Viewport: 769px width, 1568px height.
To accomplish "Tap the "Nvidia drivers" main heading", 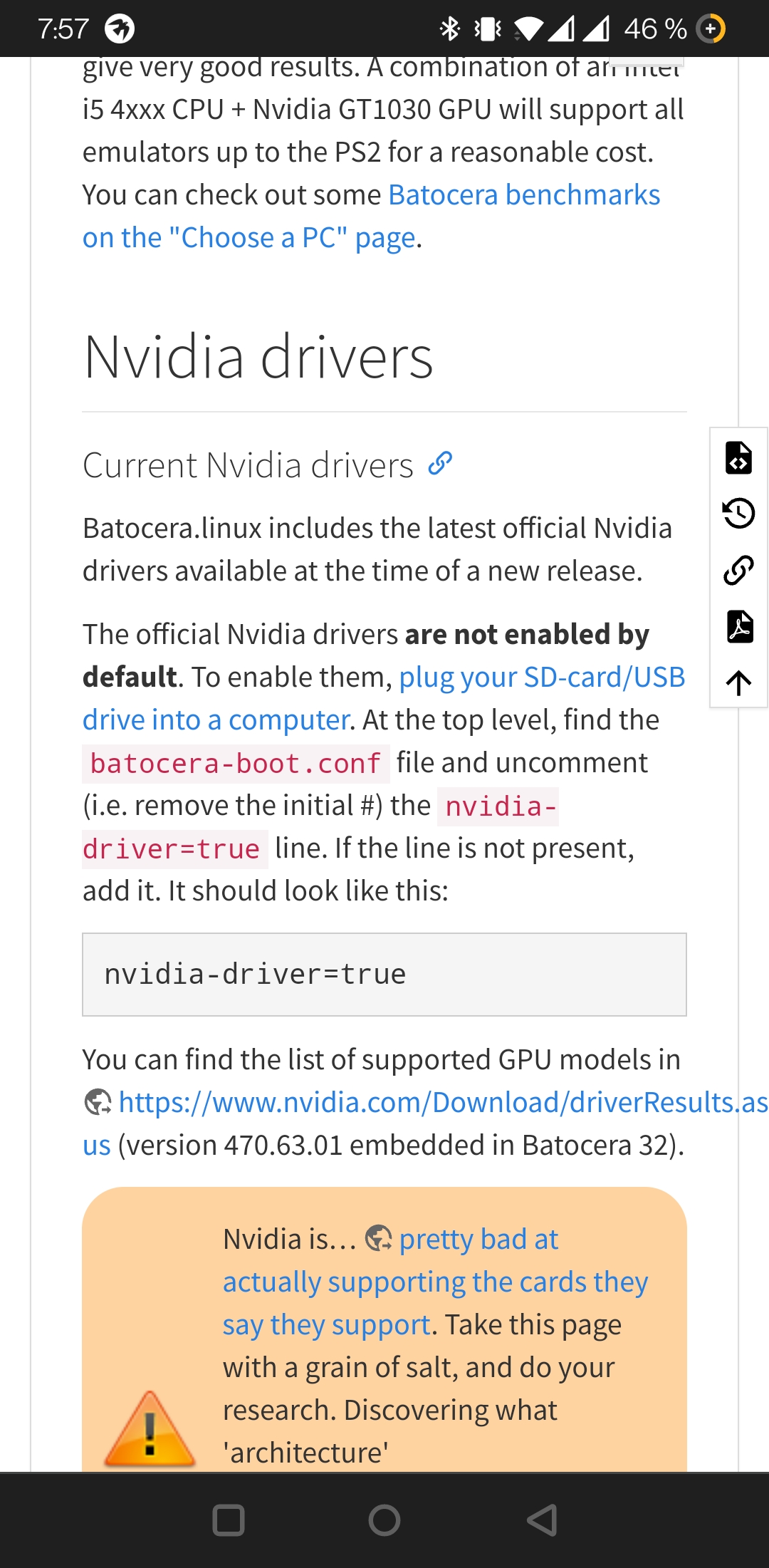I will tap(258, 356).
